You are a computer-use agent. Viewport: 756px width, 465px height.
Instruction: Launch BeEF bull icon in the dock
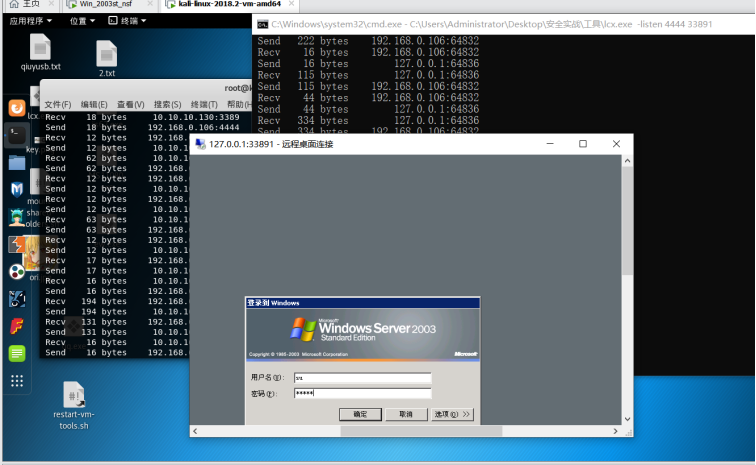tap(17, 299)
